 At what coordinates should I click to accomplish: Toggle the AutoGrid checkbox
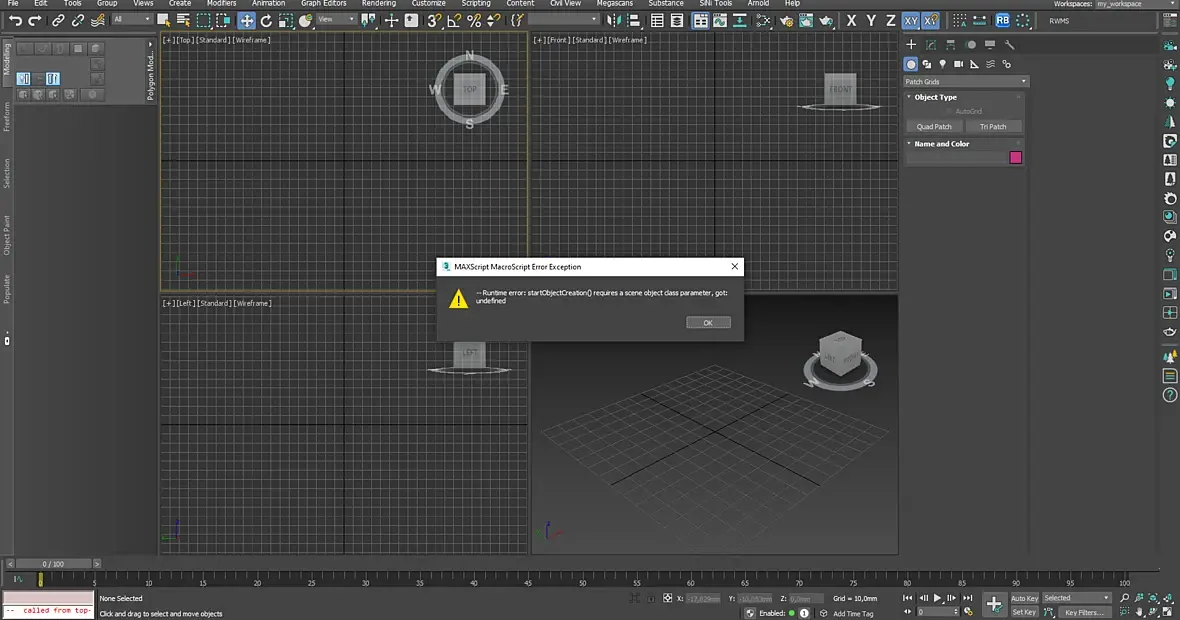pyautogui.click(x=950, y=111)
